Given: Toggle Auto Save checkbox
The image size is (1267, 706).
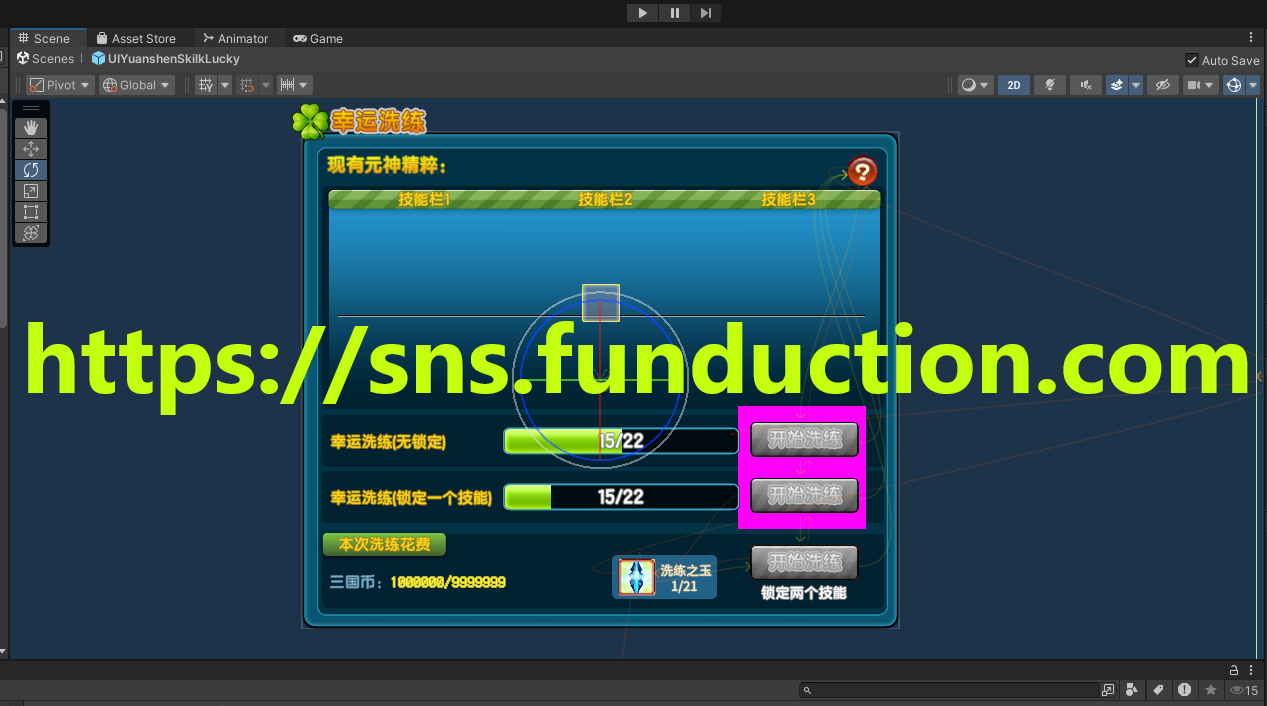Looking at the screenshot, I should (x=1192, y=60).
